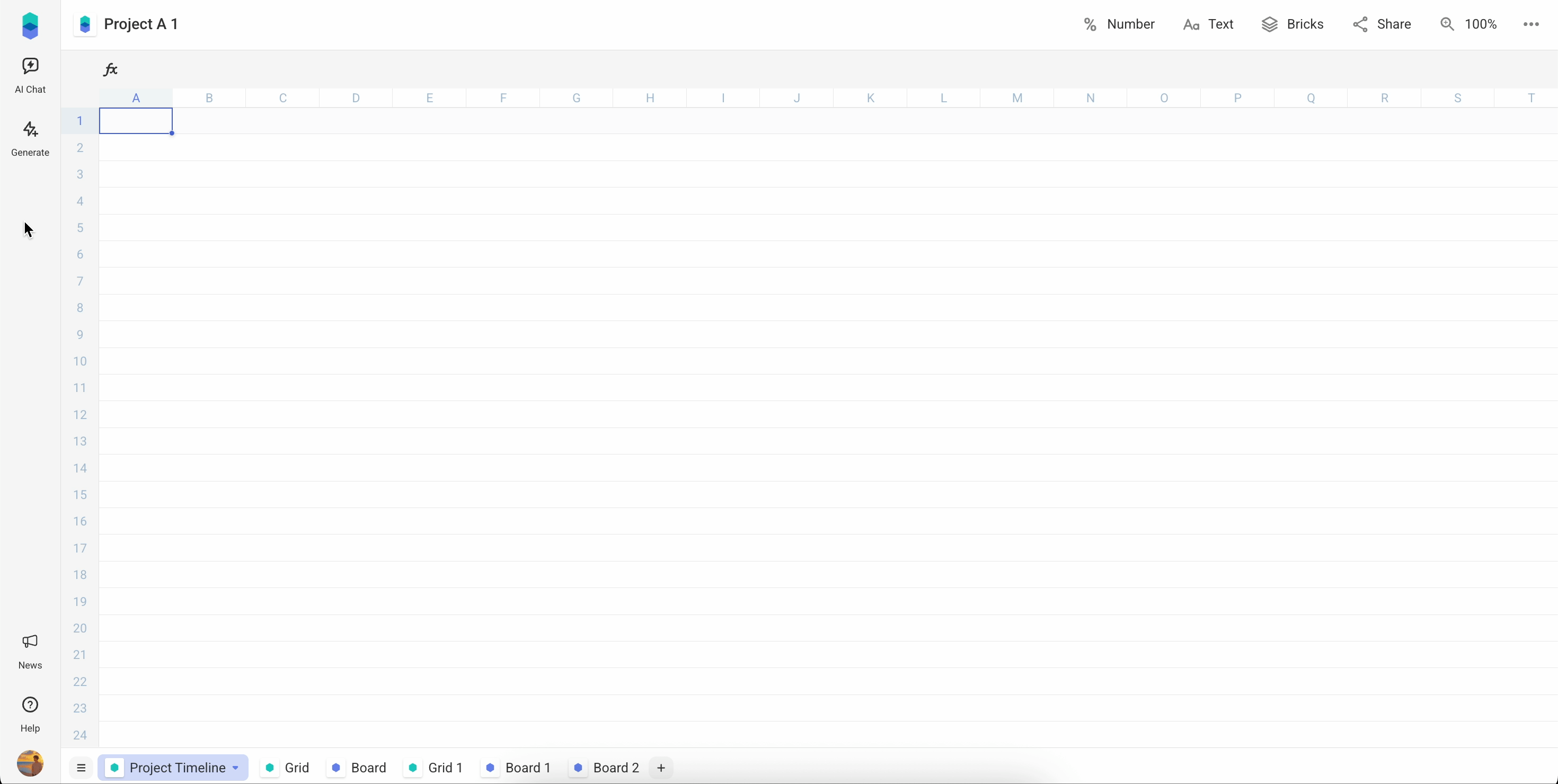The height and width of the screenshot is (784, 1558).
Task: Open the sheet list hamburger menu
Action: pyautogui.click(x=81, y=767)
